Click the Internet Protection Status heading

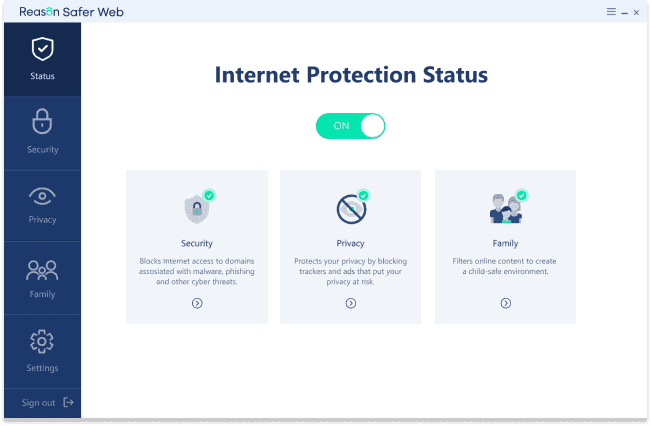click(x=351, y=75)
